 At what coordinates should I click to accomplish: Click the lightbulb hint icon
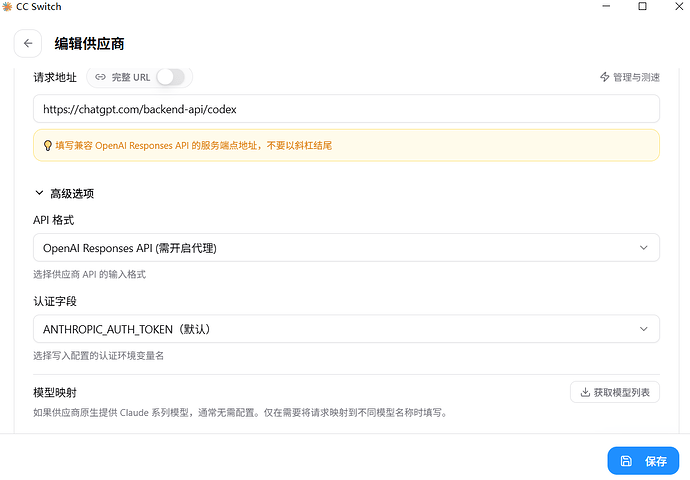(x=48, y=146)
